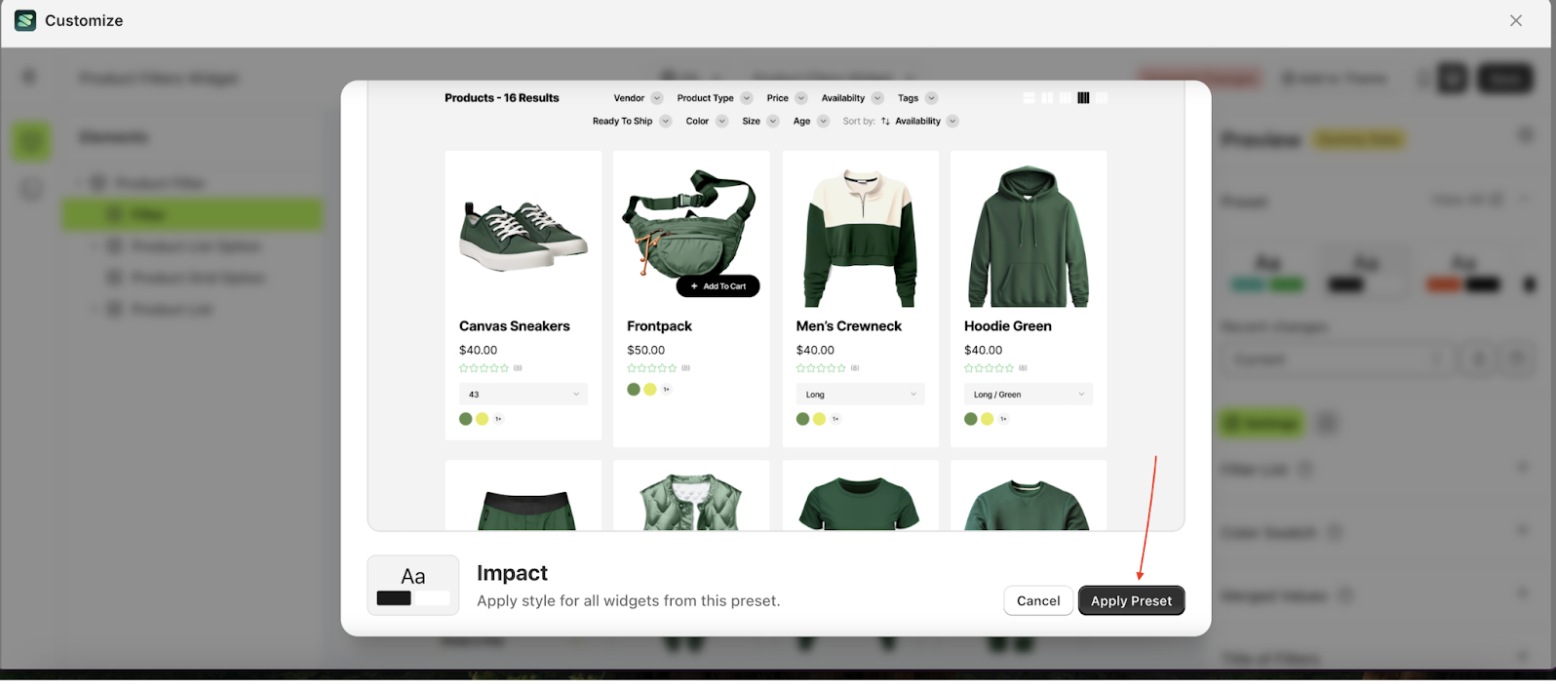Click the Hoodie Green product image
Image resolution: width=1556 pixels, height=684 pixels.
(1028, 236)
